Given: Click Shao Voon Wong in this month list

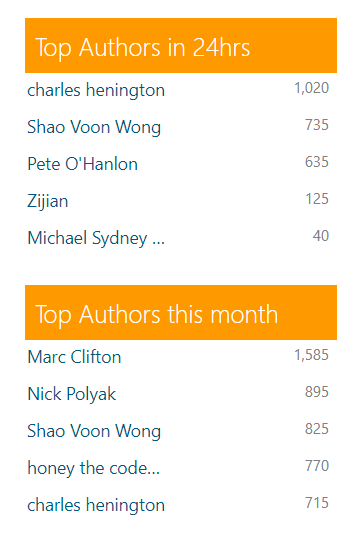Looking at the screenshot, I should 94,431.
